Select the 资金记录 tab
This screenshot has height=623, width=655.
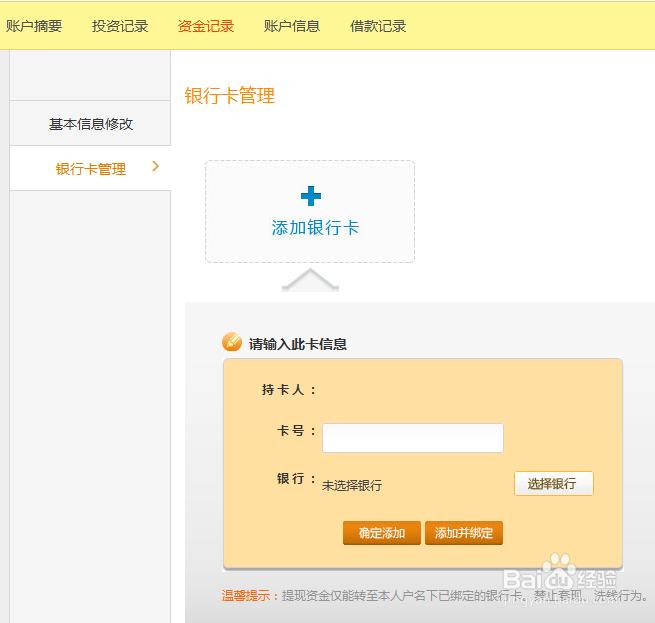point(206,26)
